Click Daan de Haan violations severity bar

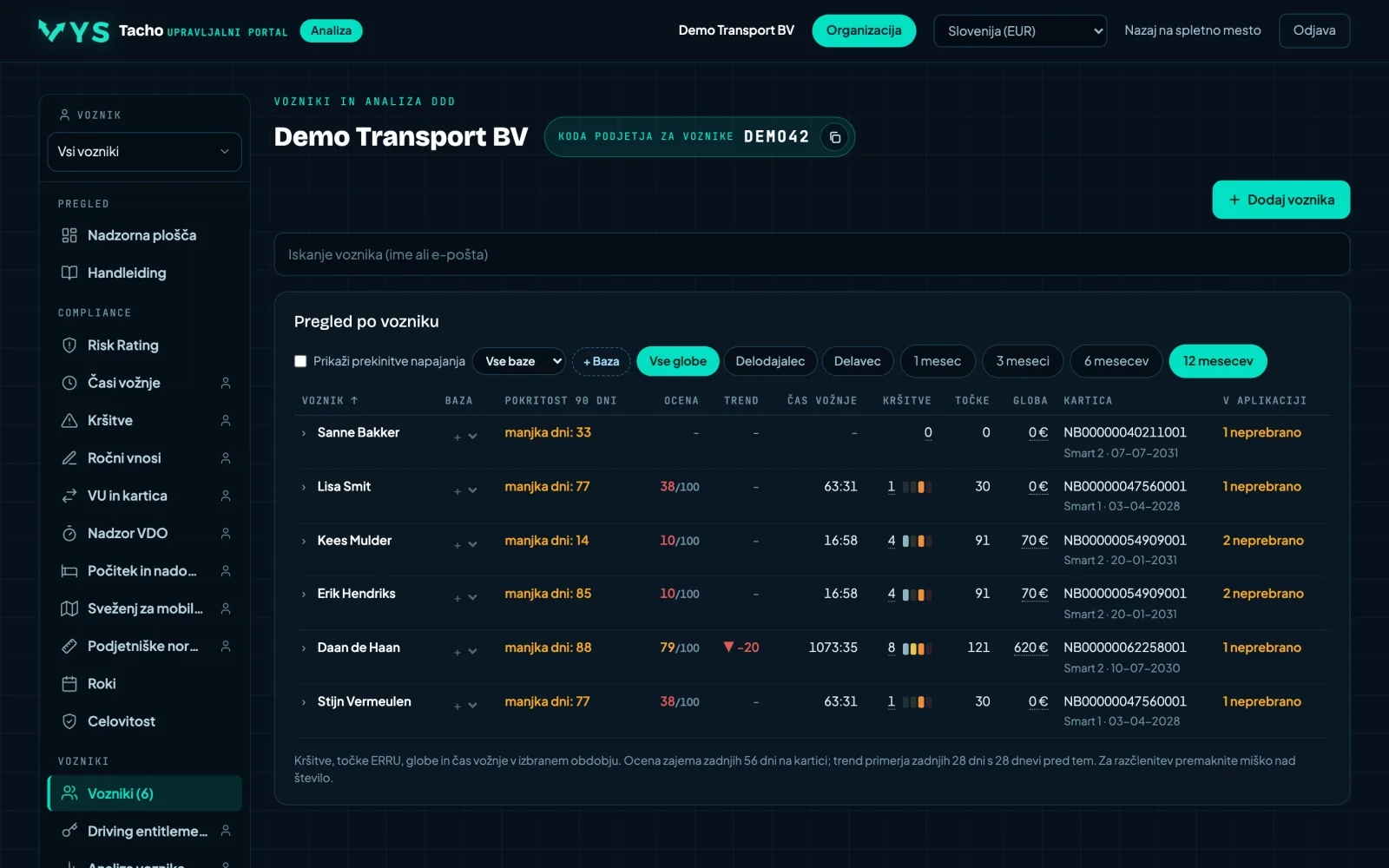pos(916,648)
